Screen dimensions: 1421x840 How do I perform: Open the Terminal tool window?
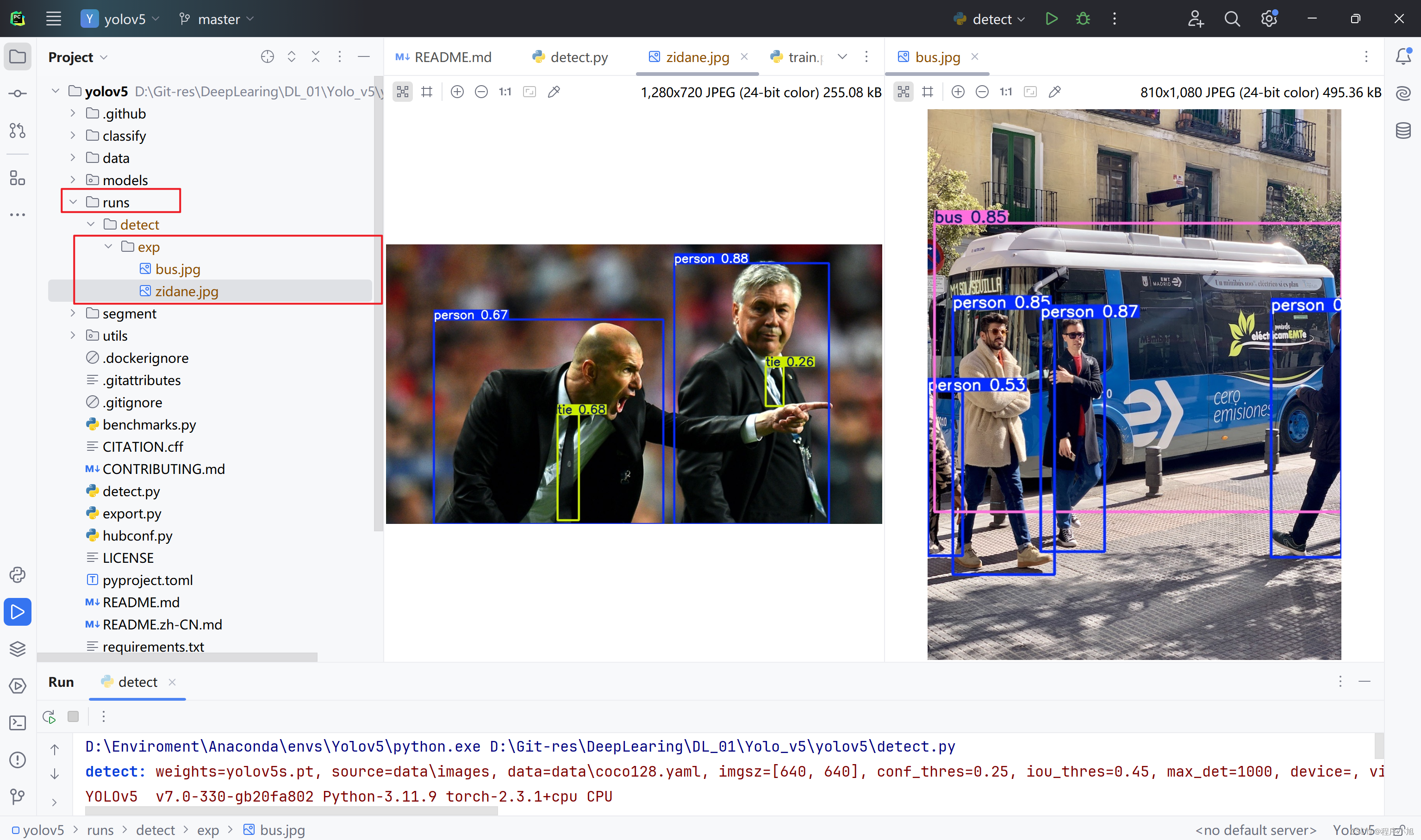[x=18, y=723]
